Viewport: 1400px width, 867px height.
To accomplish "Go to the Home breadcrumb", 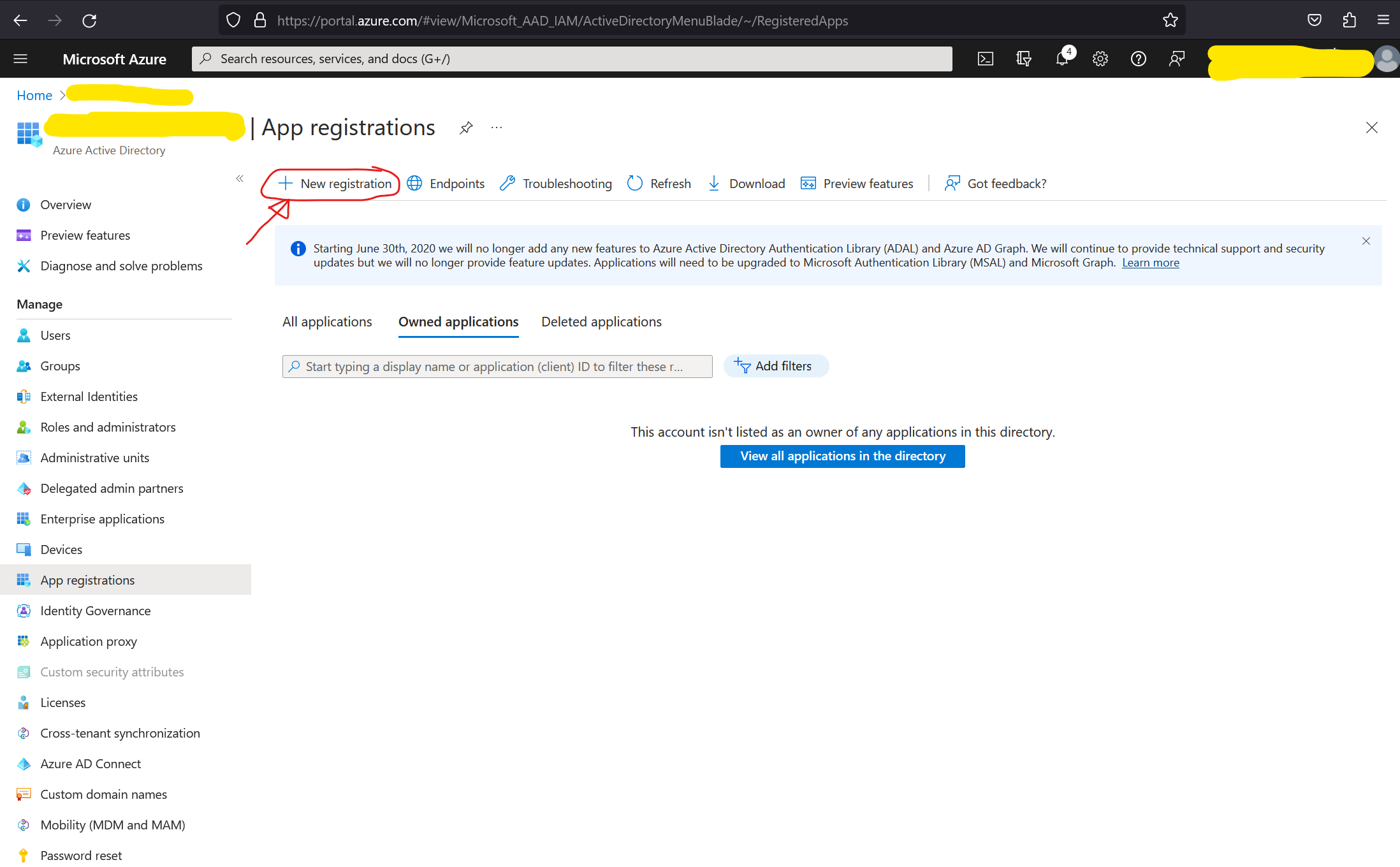I will (x=34, y=96).
